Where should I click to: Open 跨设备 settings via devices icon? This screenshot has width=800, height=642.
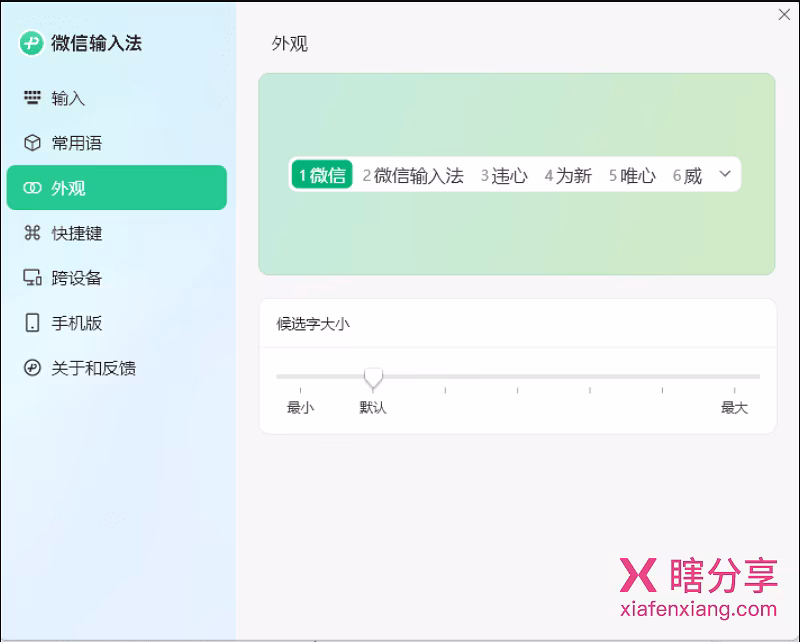(x=31, y=278)
